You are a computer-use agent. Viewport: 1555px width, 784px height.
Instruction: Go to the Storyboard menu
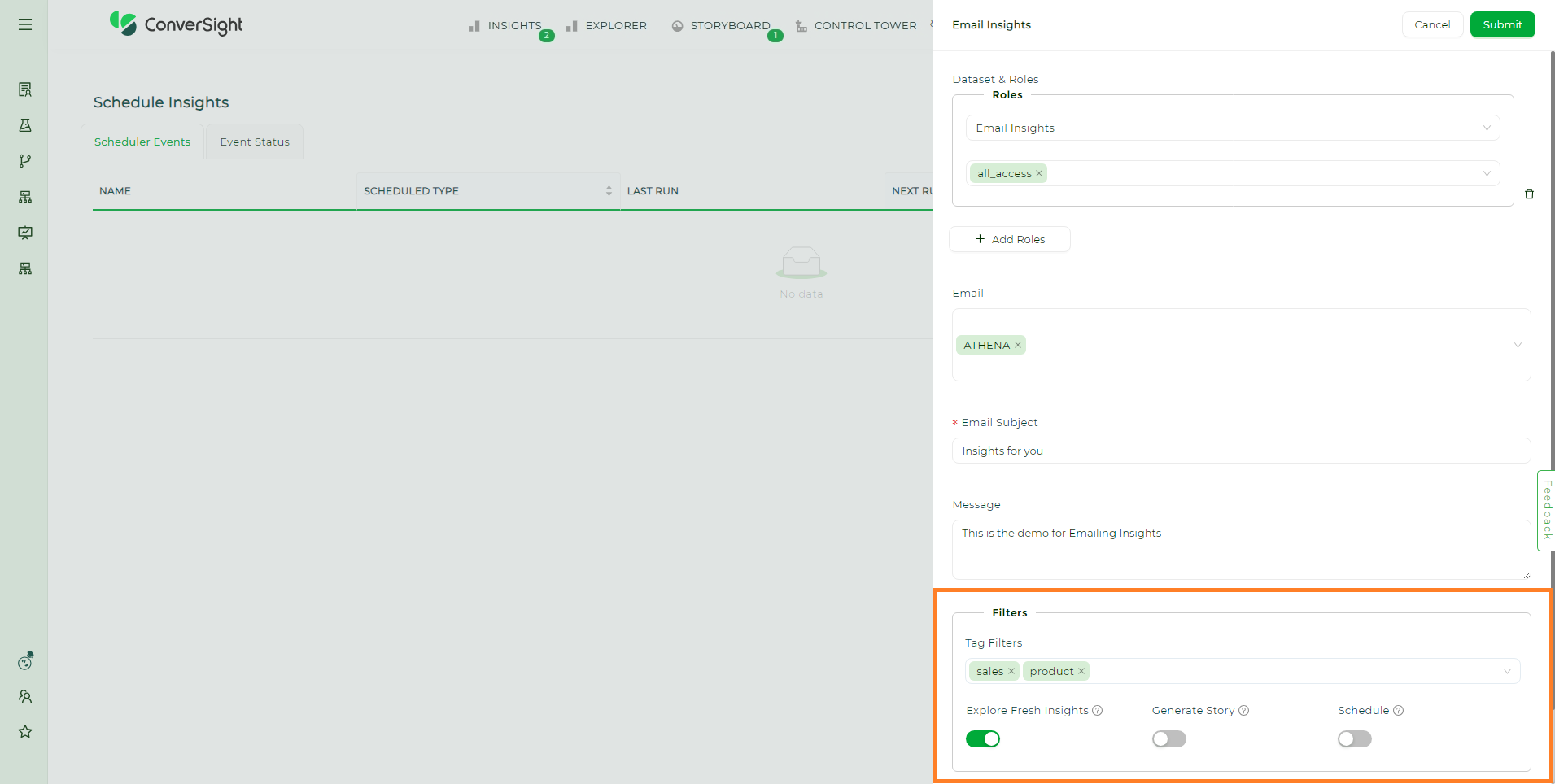[721, 25]
